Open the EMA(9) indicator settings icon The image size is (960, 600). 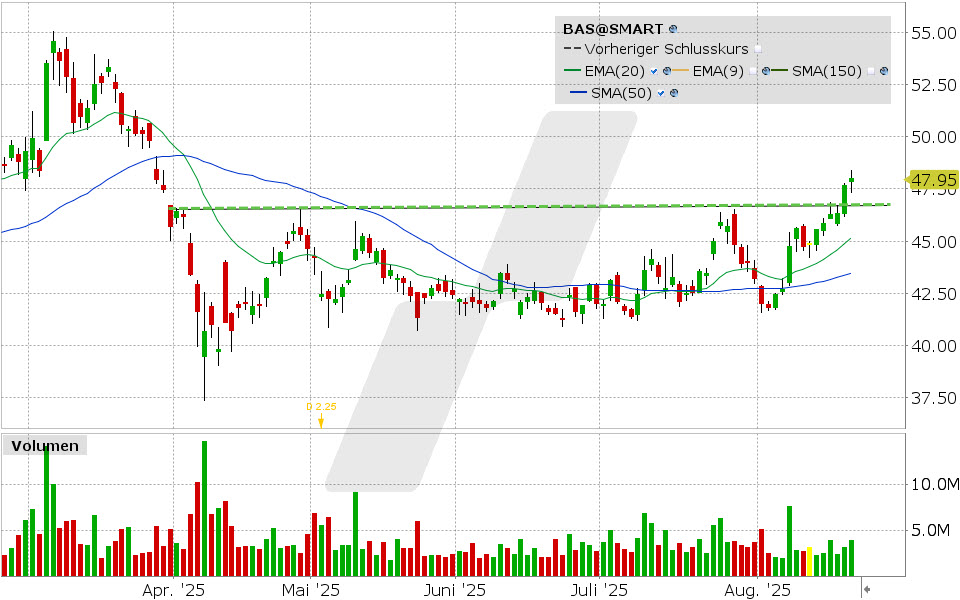pyautogui.click(x=765, y=72)
